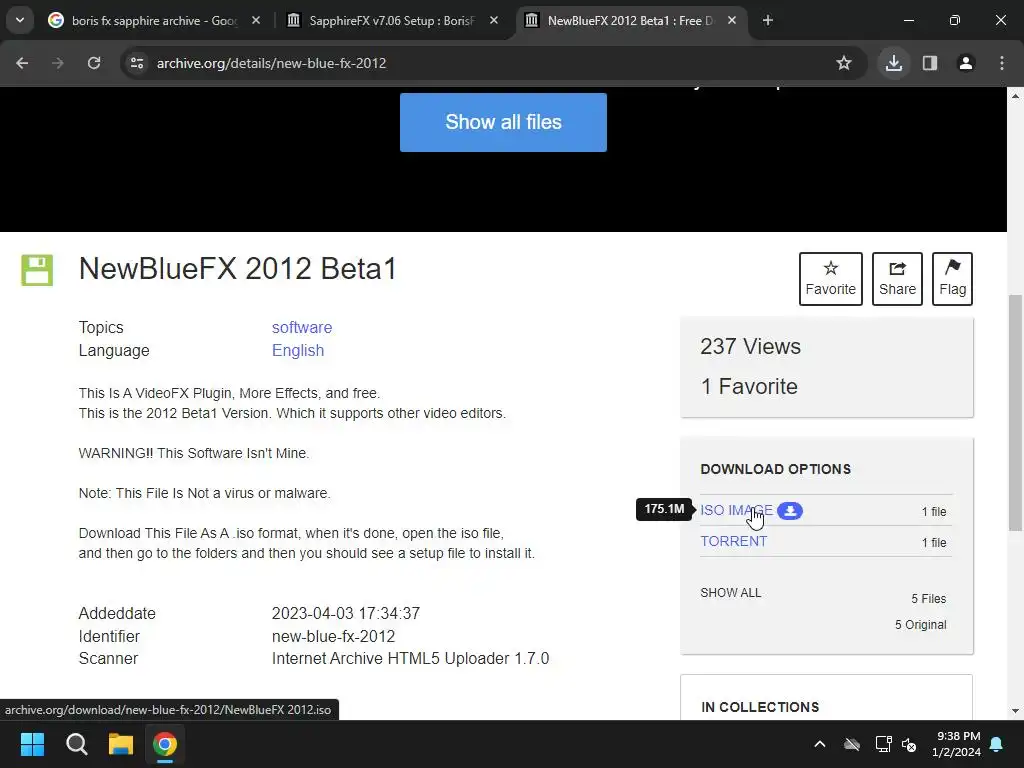
Task: Flag this archive item
Action: pyautogui.click(x=952, y=279)
